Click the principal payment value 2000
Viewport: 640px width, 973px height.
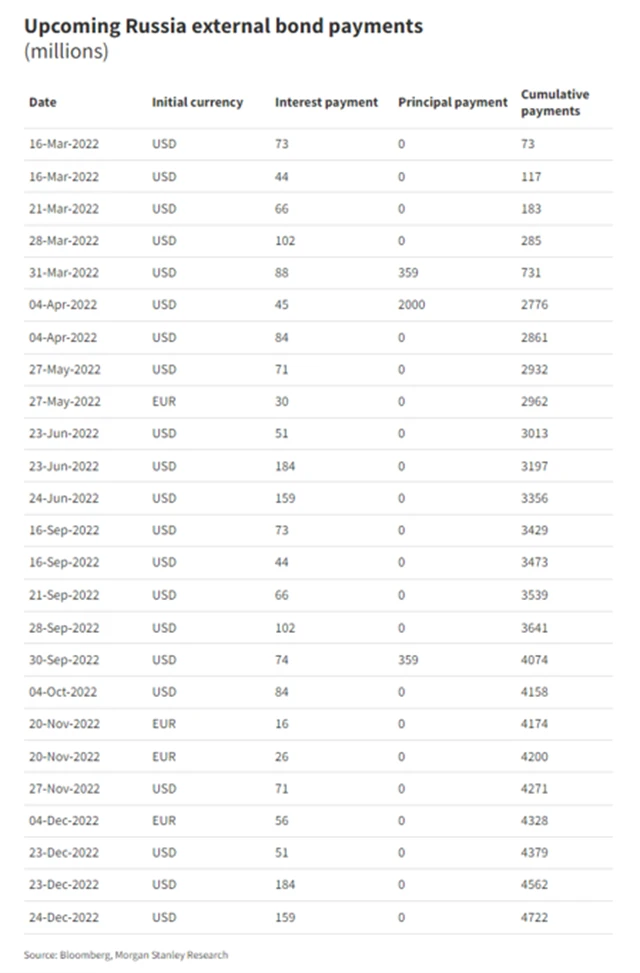(411, 305)
